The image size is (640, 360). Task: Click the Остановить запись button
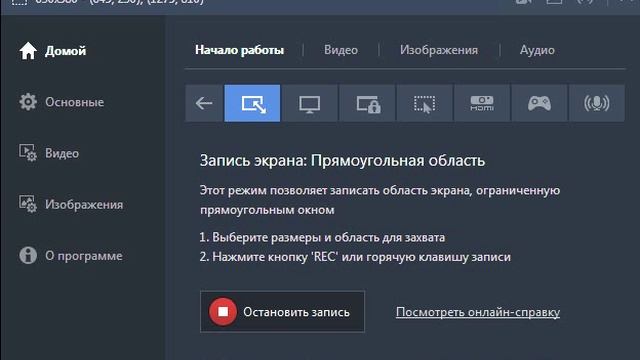tap(282, 311)
